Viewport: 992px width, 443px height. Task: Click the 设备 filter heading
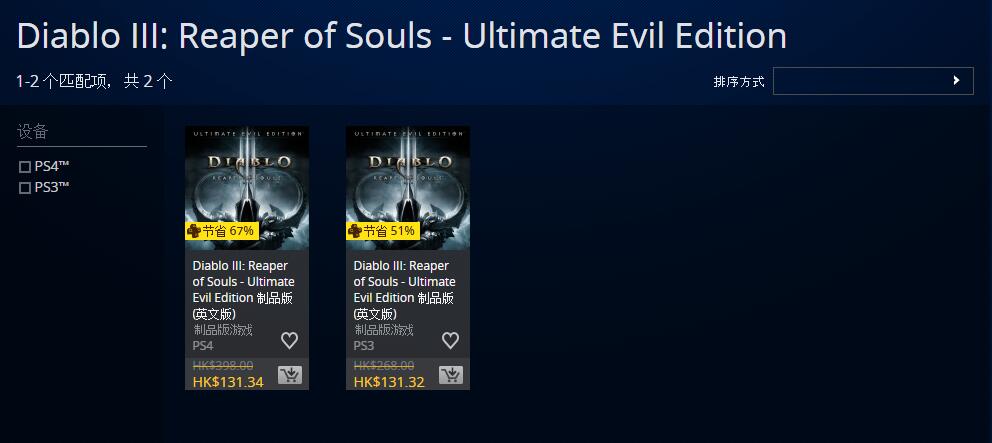[x=33, y=132]
